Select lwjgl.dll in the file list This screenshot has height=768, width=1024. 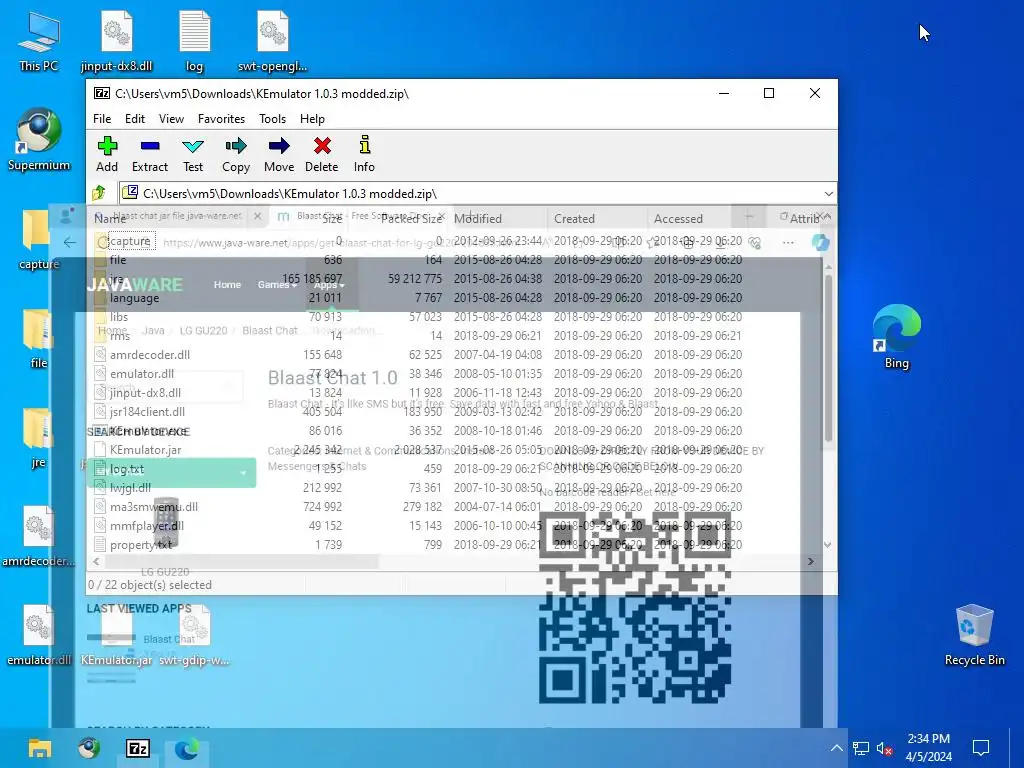pyautogui.click(x=130, y=488)
